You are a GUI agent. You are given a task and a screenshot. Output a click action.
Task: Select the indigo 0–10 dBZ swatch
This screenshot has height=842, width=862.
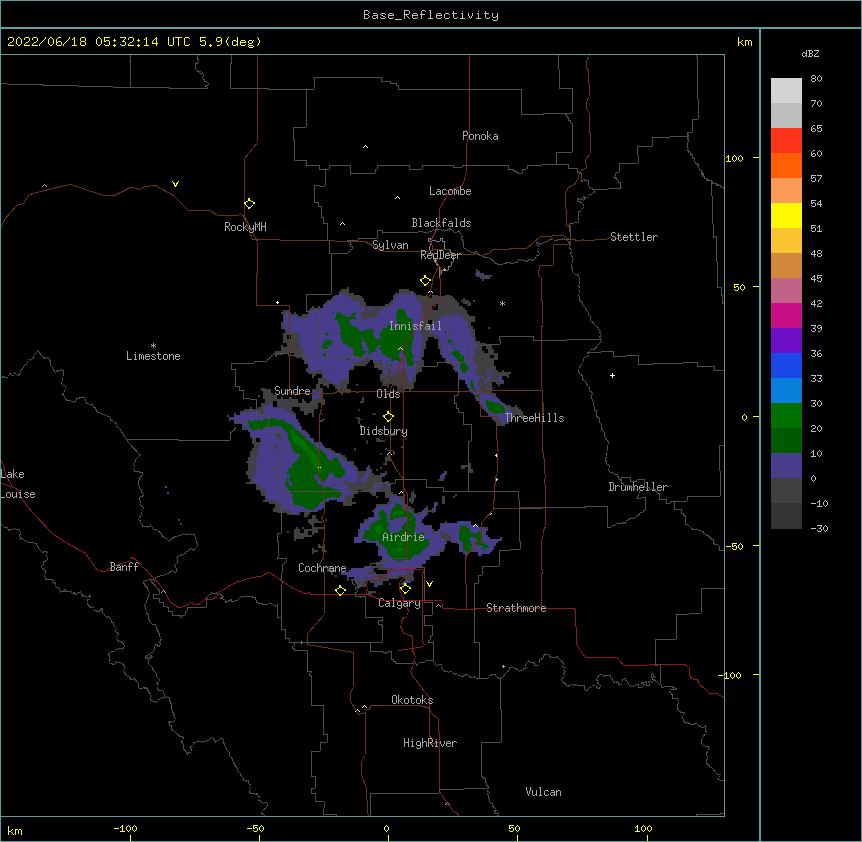point(786,466)
